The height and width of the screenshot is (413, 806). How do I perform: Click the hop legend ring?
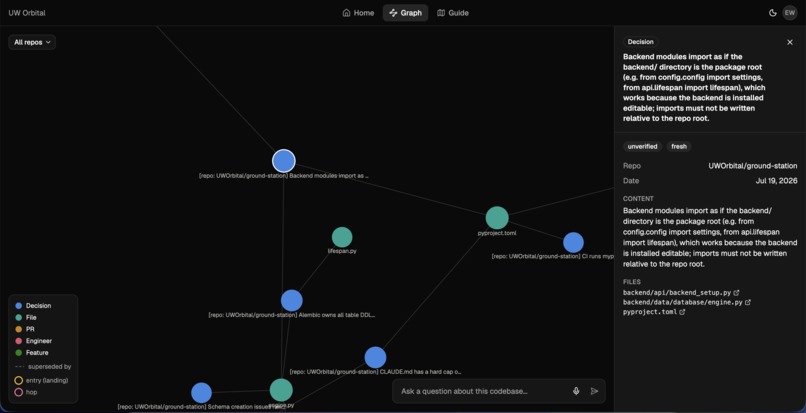click(x=19, y=392)
